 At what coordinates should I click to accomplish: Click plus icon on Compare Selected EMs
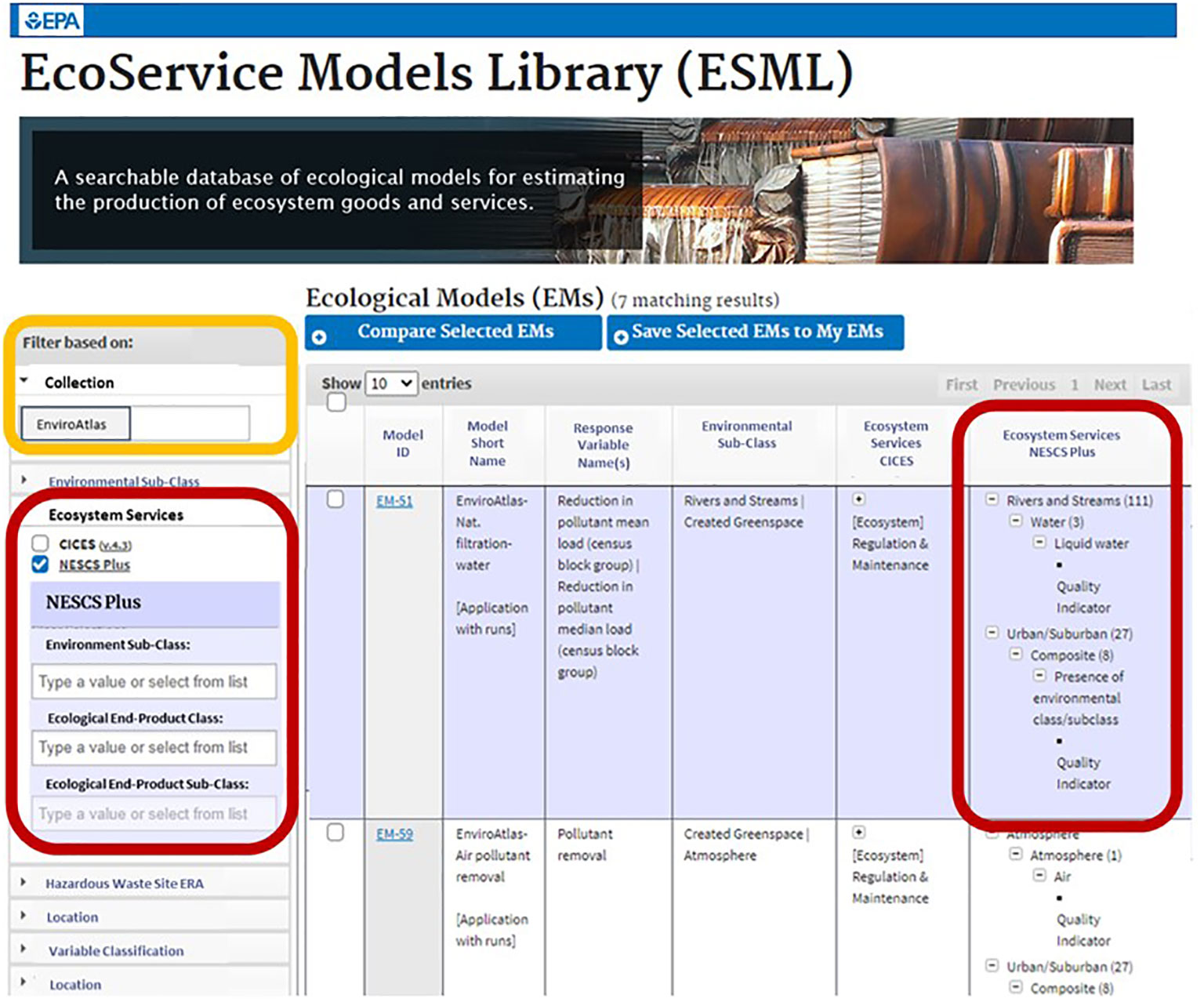tap(319, 337)
